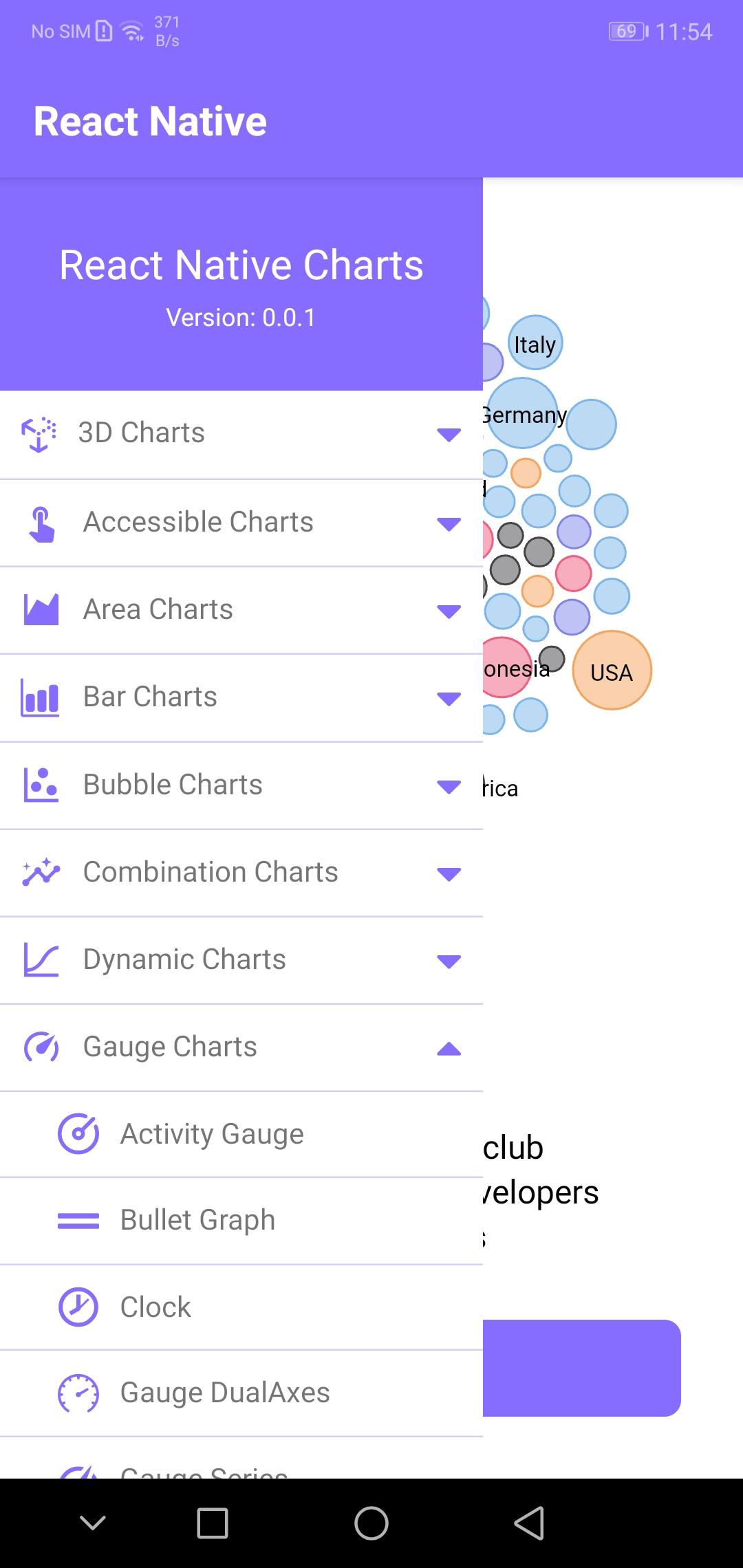Viewport: 743px width, 1568px height.
Task: Tap the Dynamic Charts line icon
Action: pos(41,959)
